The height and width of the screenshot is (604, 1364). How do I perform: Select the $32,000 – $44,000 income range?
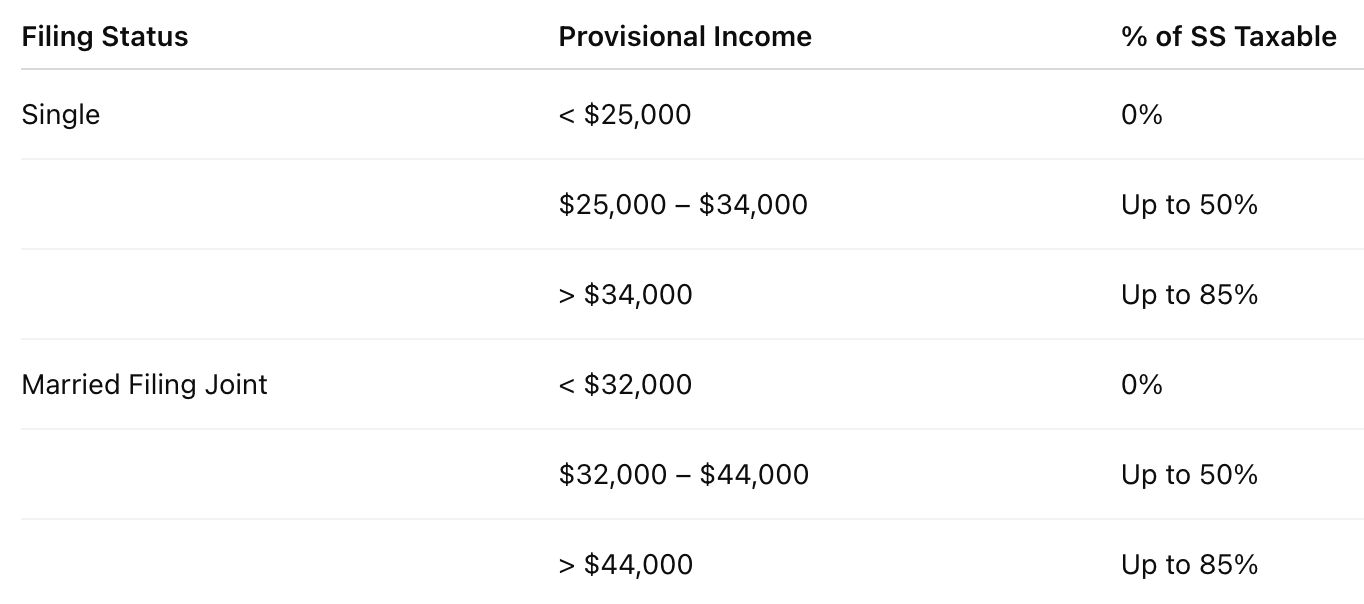pyautogui.click(x=684, y=475)
